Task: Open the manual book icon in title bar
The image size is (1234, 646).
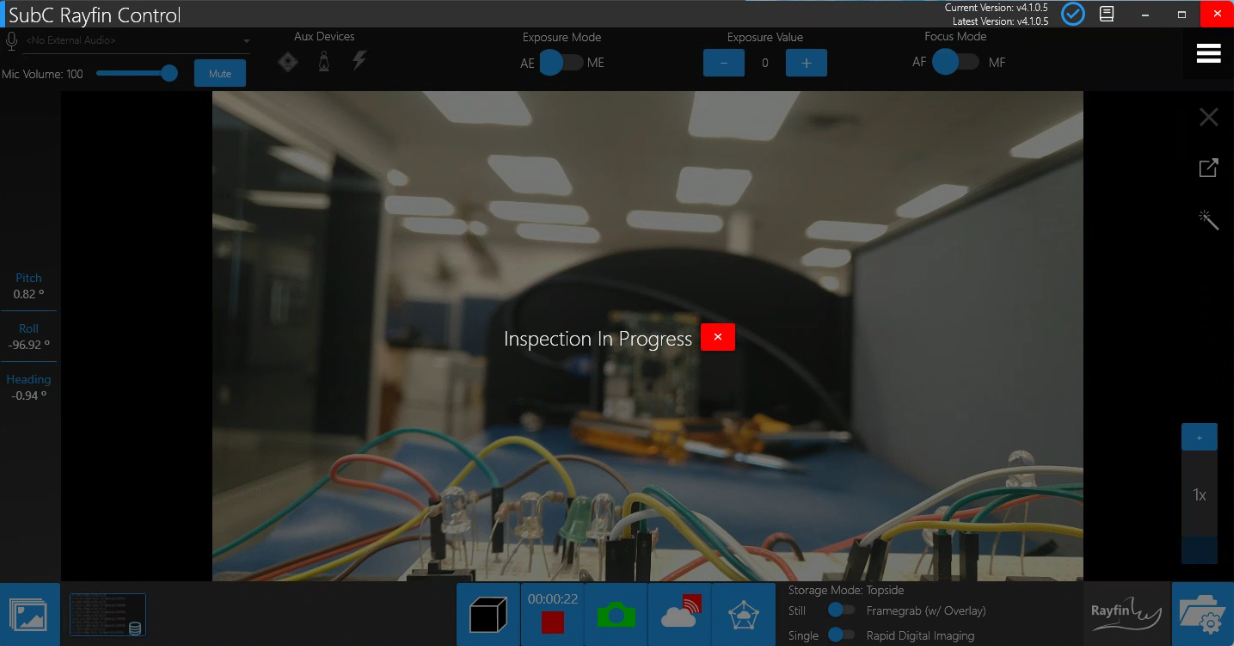Action: (x=1107, y=14)
